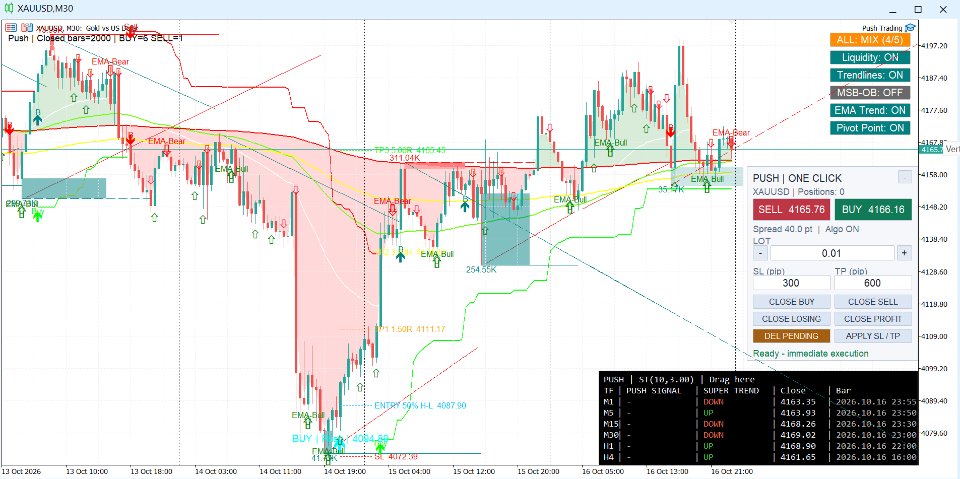Click the 'SL 4072.39' chart label
This screenshot has height=479, width=960.
click(x=397, y=457)
